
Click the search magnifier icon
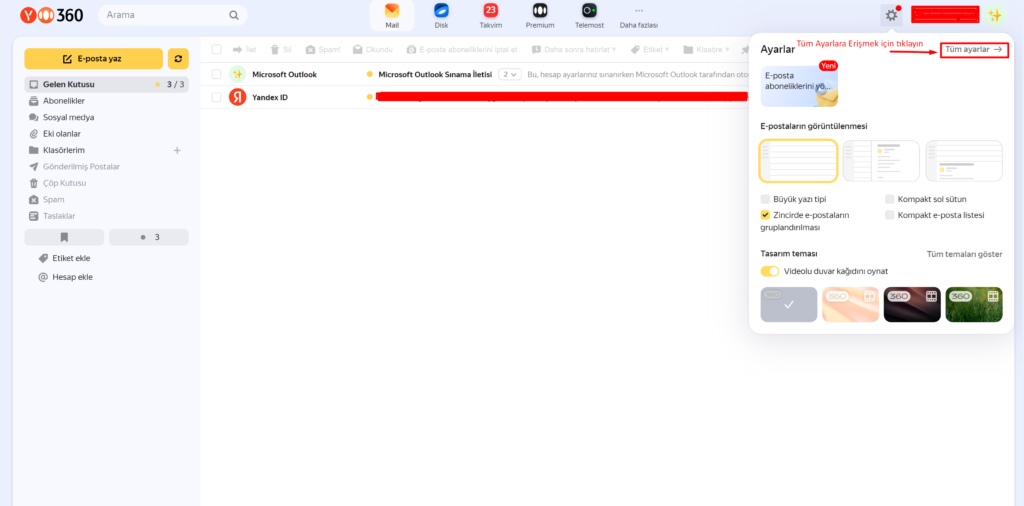(x=234, y=16)
